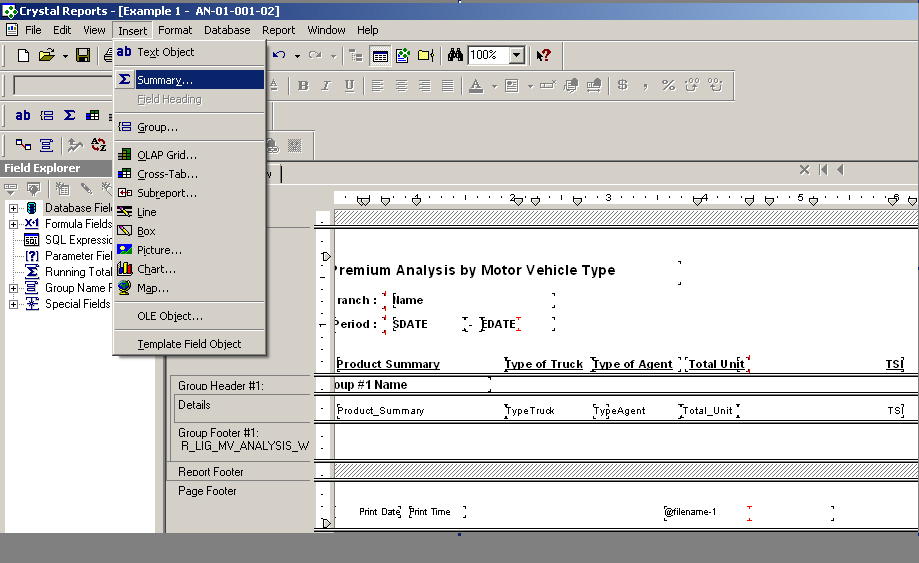Click the Undo arrow icon

coord(280,55)
